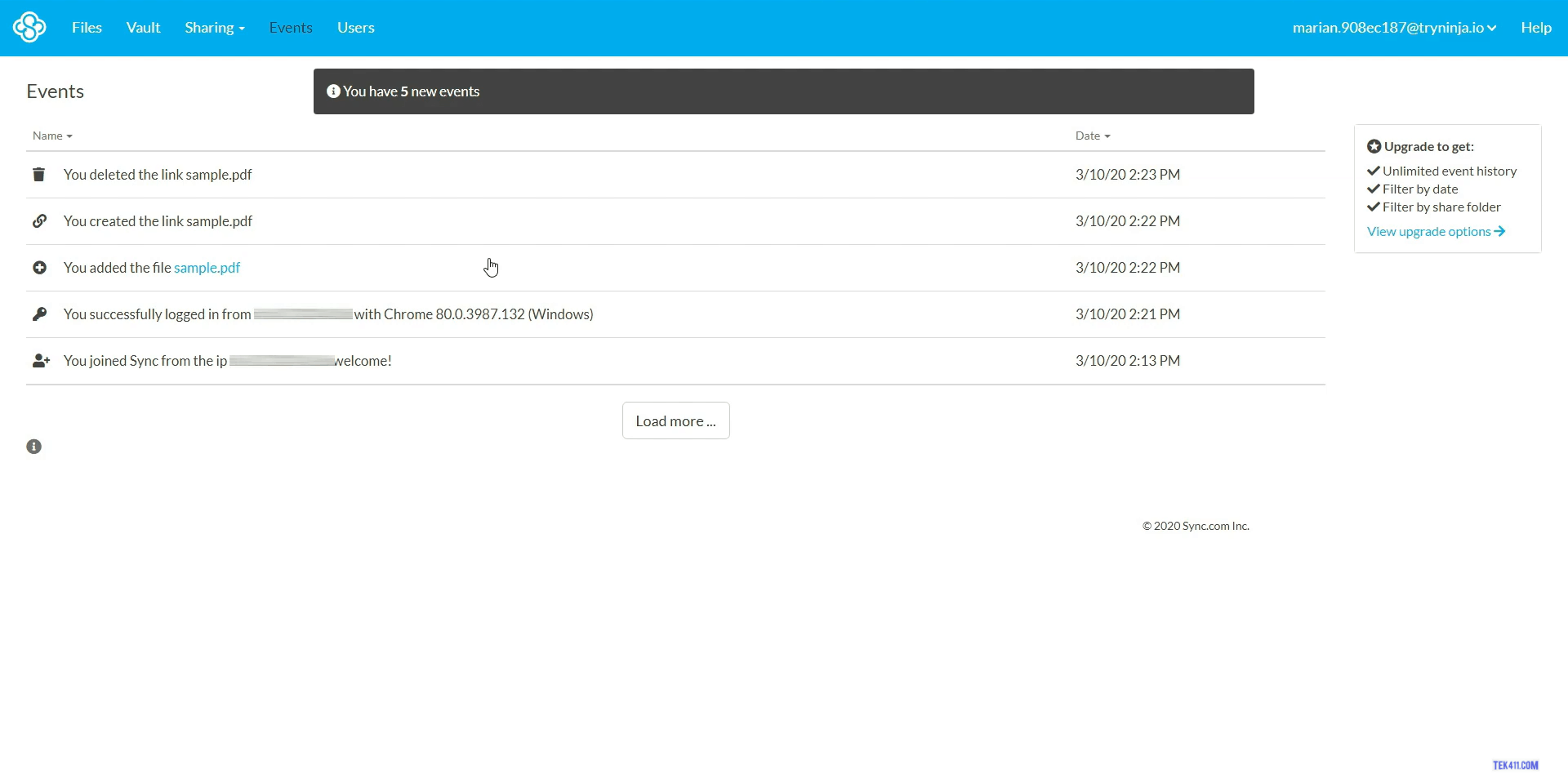Open the Users tab
This screenshot has height=783, width=1568.
click(356, 28)
